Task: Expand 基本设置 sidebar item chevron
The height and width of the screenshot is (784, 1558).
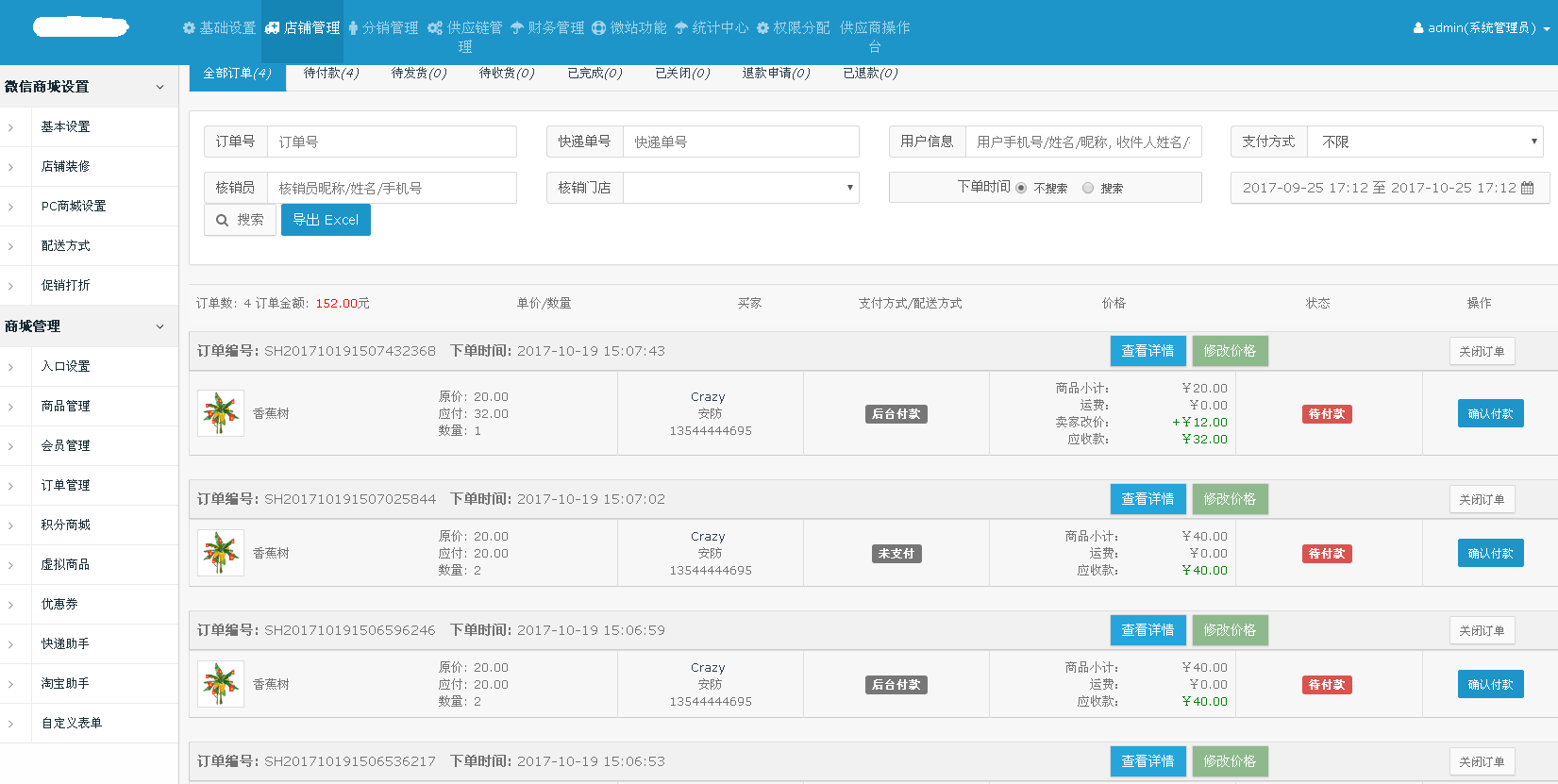Action: click(10, 127)
